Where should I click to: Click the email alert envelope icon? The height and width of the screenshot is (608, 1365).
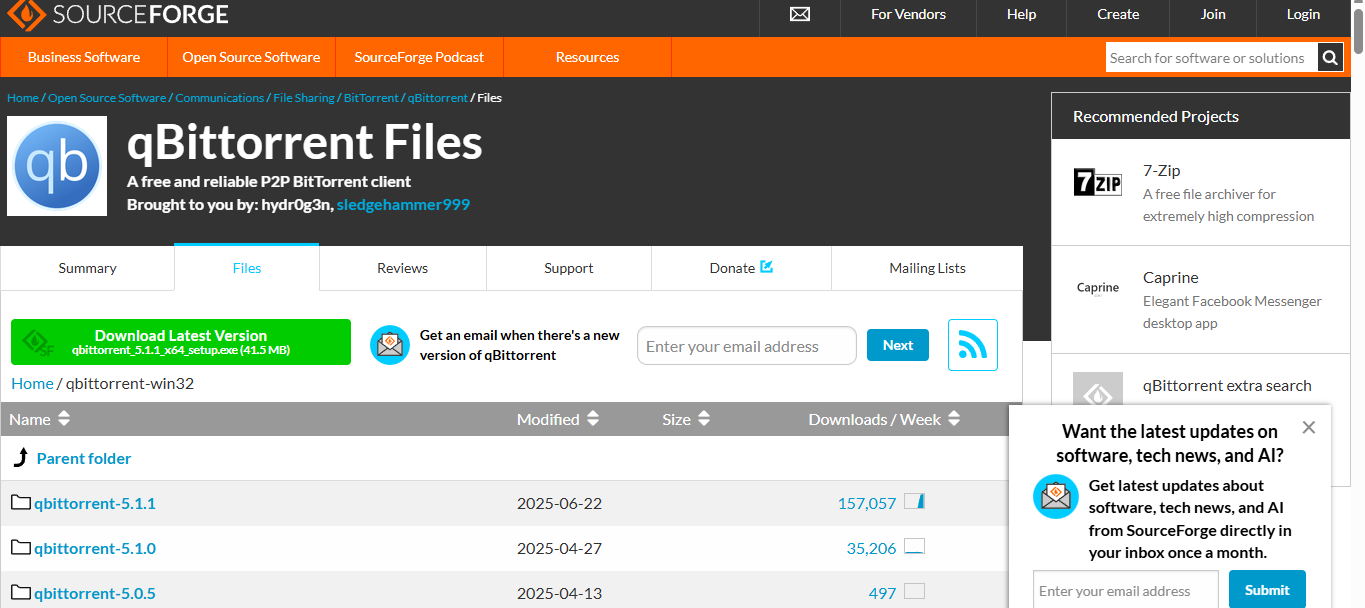[x=390, y=345]
